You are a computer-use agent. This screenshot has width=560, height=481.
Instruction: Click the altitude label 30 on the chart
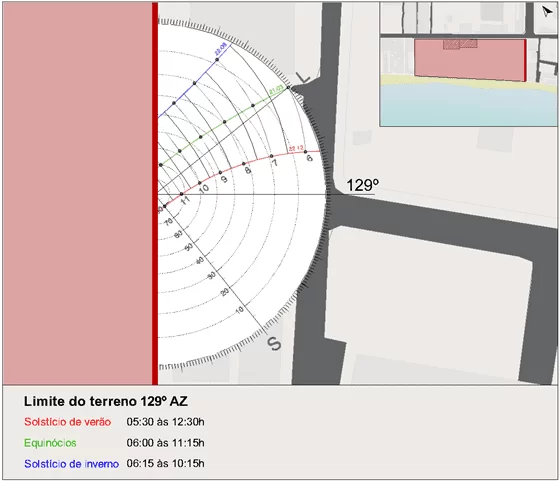[x=212, y=275]
